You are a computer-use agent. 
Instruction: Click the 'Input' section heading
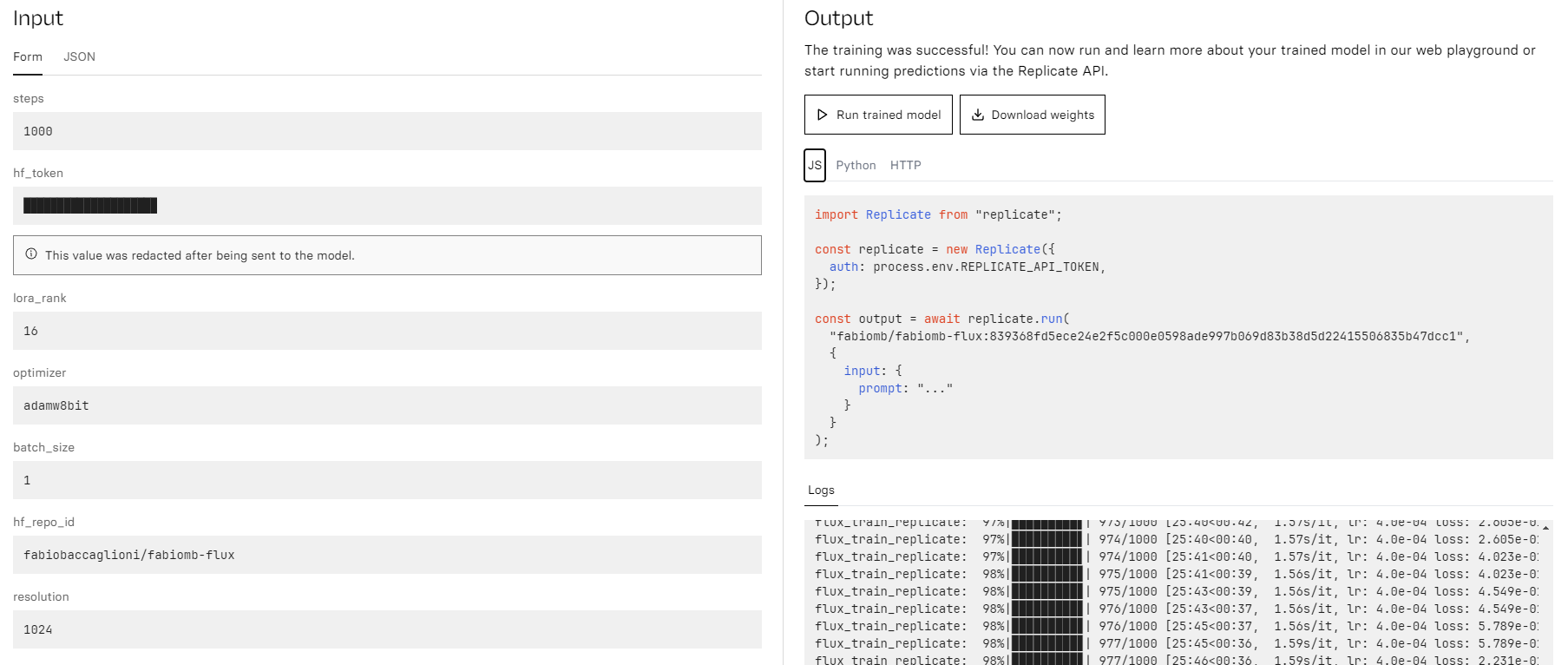coord(38,18)
